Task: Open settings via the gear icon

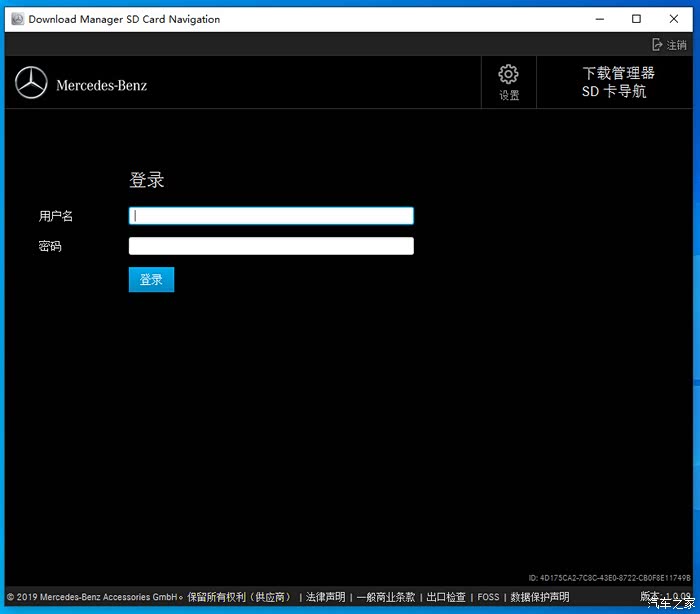Action: pyautogui.click(x=508, y=75)
